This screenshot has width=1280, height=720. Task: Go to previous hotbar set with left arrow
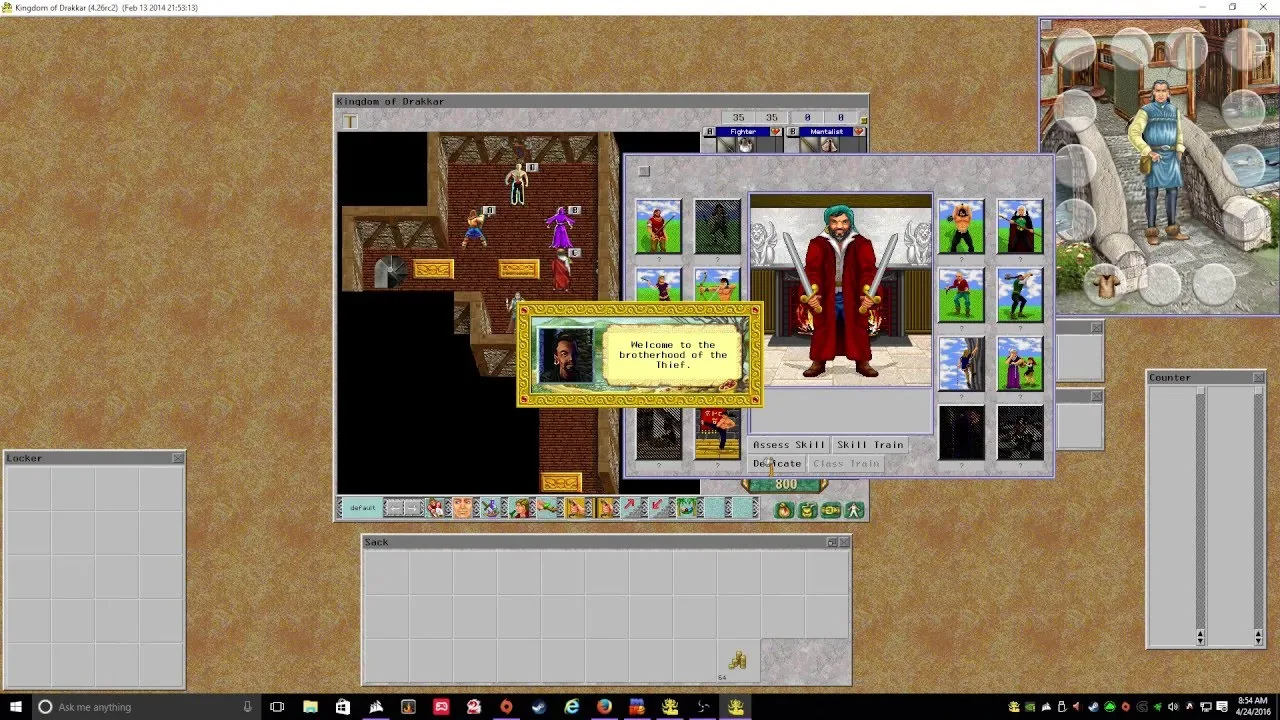(394, 508)
